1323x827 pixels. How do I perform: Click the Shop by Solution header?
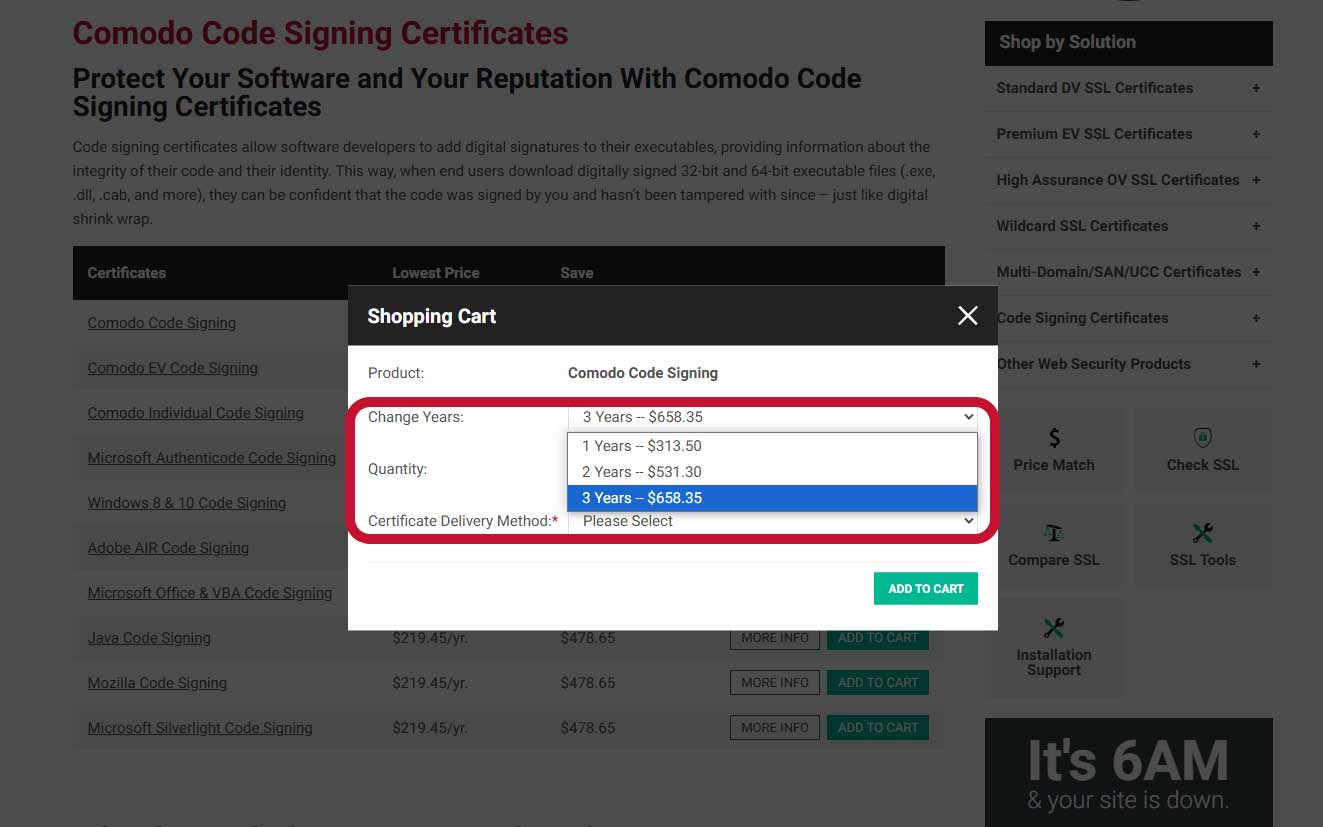(1066, 42)
